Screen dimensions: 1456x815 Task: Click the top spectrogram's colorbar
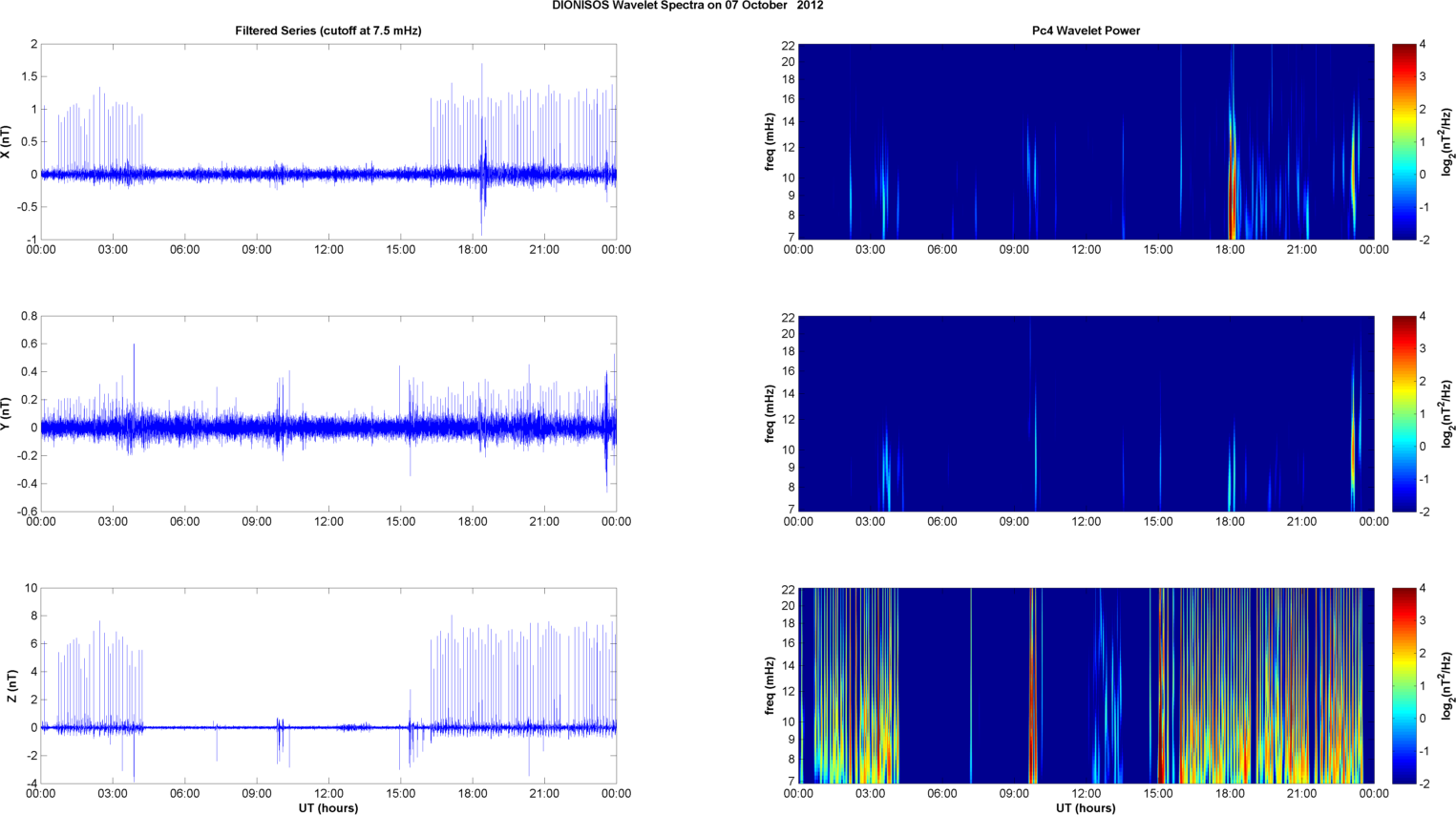(x=1403, y=141)
